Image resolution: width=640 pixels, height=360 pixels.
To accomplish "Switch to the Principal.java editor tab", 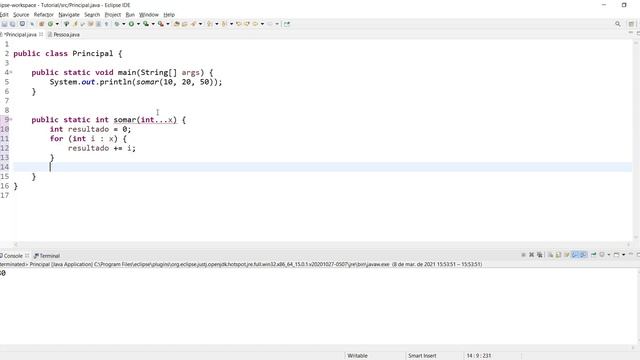I will pos(20,35).
